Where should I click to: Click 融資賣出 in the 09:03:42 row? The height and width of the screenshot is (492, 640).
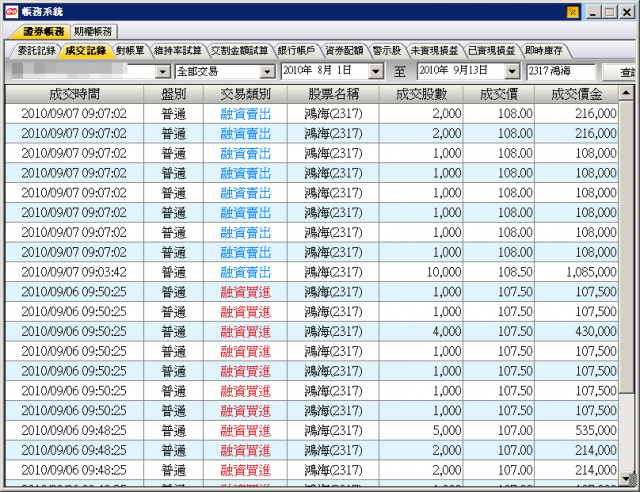point(245,272)
